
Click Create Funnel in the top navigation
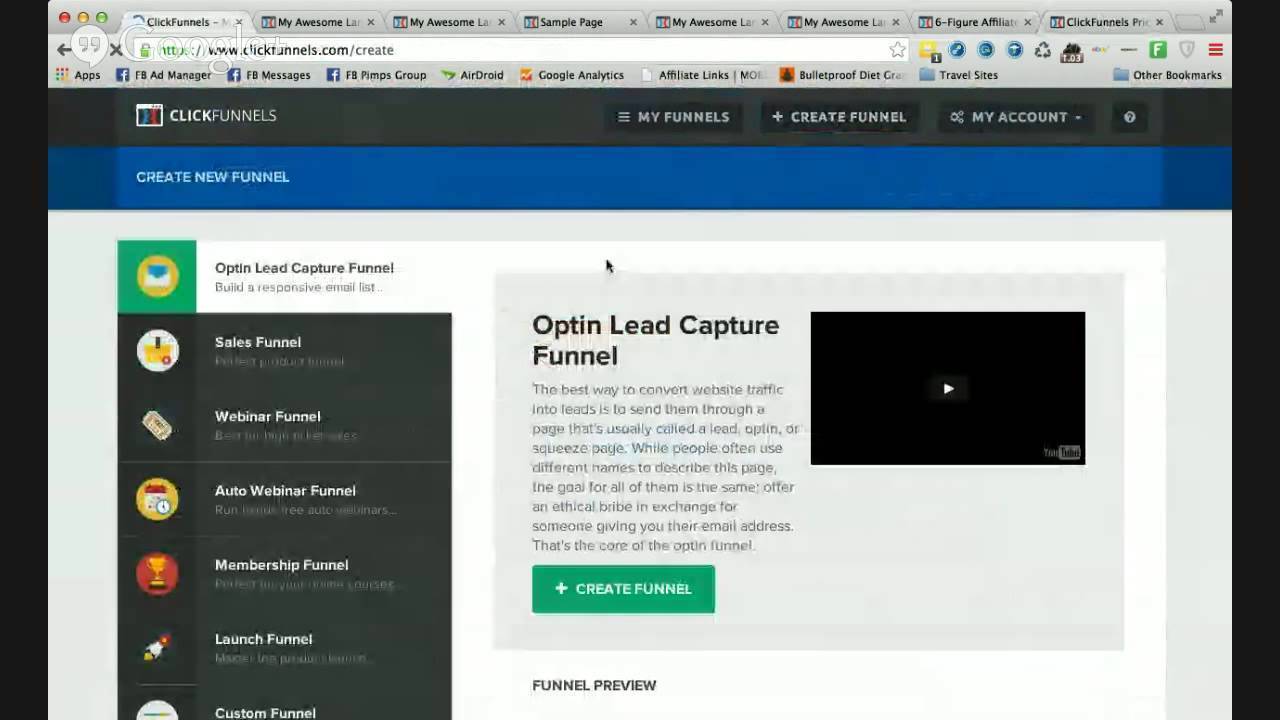click(839, 117)
